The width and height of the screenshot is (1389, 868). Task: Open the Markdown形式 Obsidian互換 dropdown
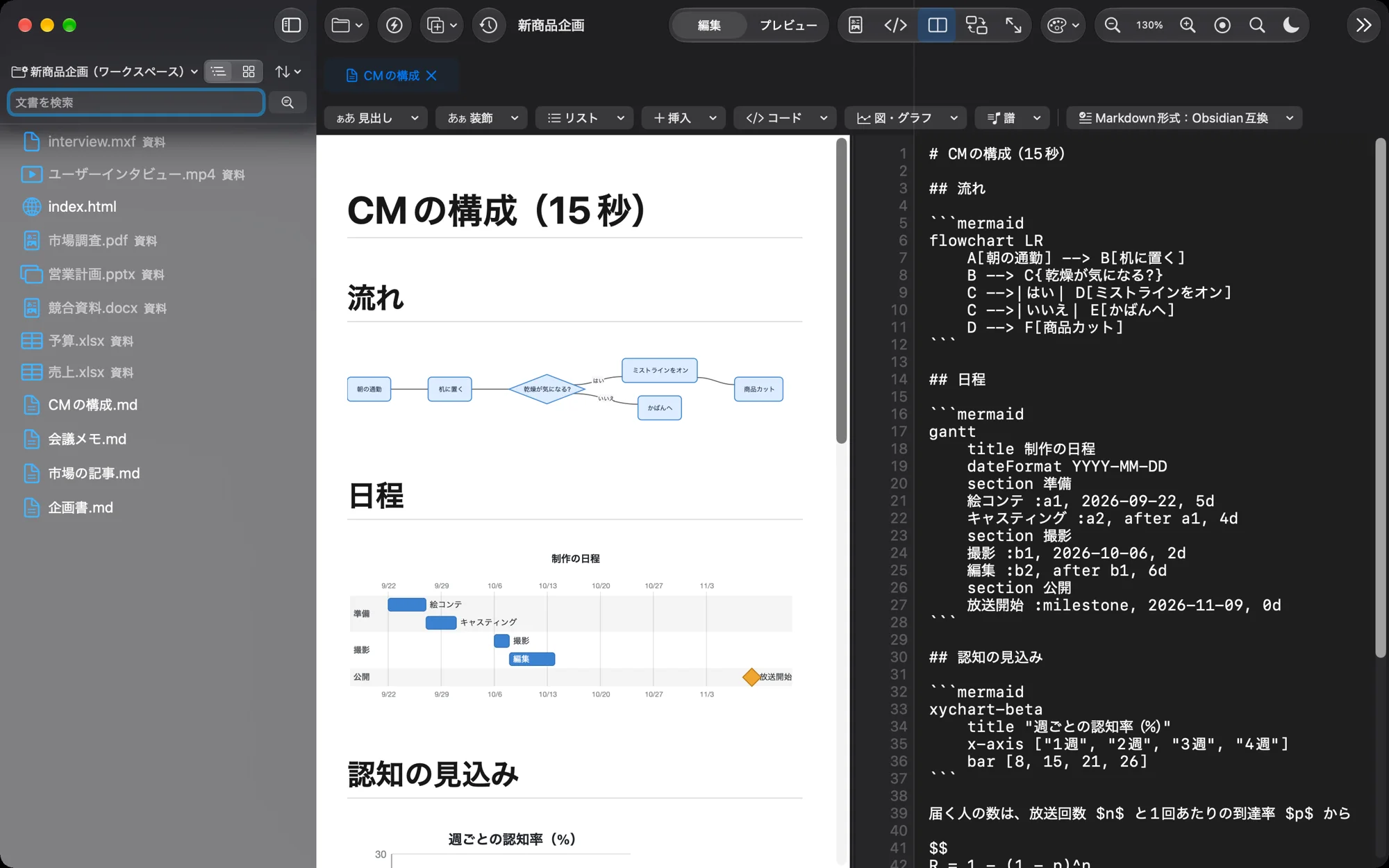pyautogui.click(x=1185, y=118)
